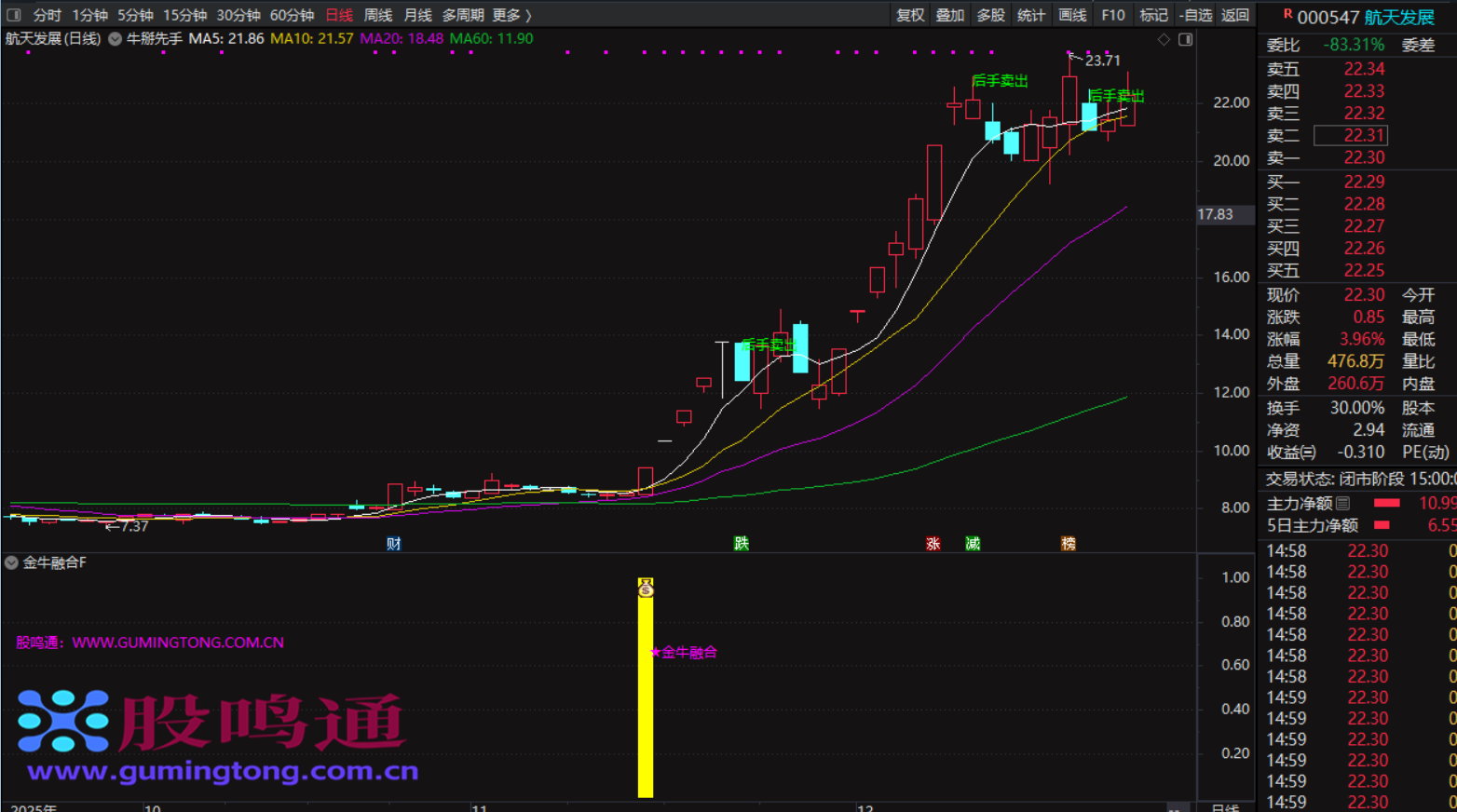This screenshot has height=812, width=1457.
Task: Click the 复权 button
Action: point(909,15)
